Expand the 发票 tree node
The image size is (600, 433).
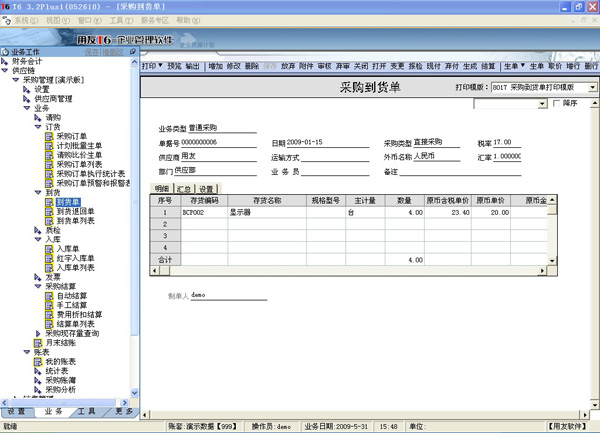[x=38, y=277]
